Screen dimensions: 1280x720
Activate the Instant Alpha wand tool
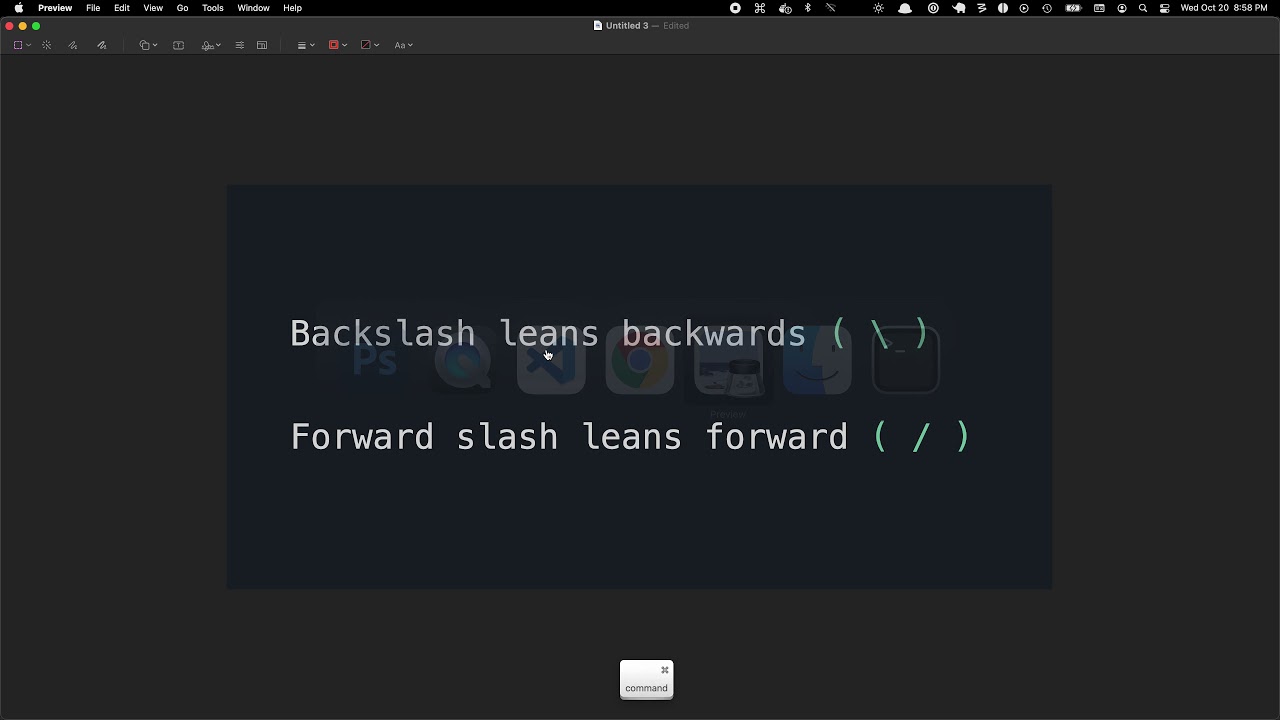47,45
